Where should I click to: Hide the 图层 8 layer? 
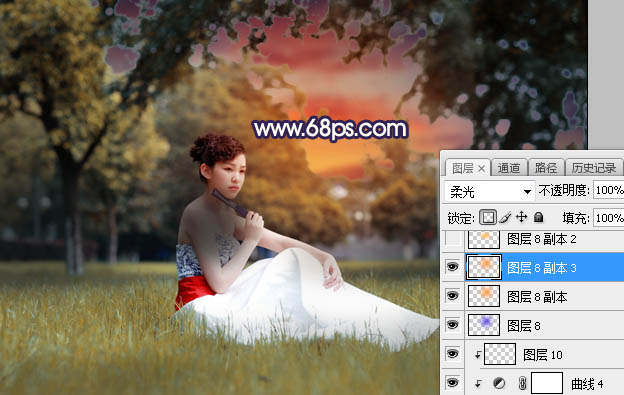click(452, 325)
